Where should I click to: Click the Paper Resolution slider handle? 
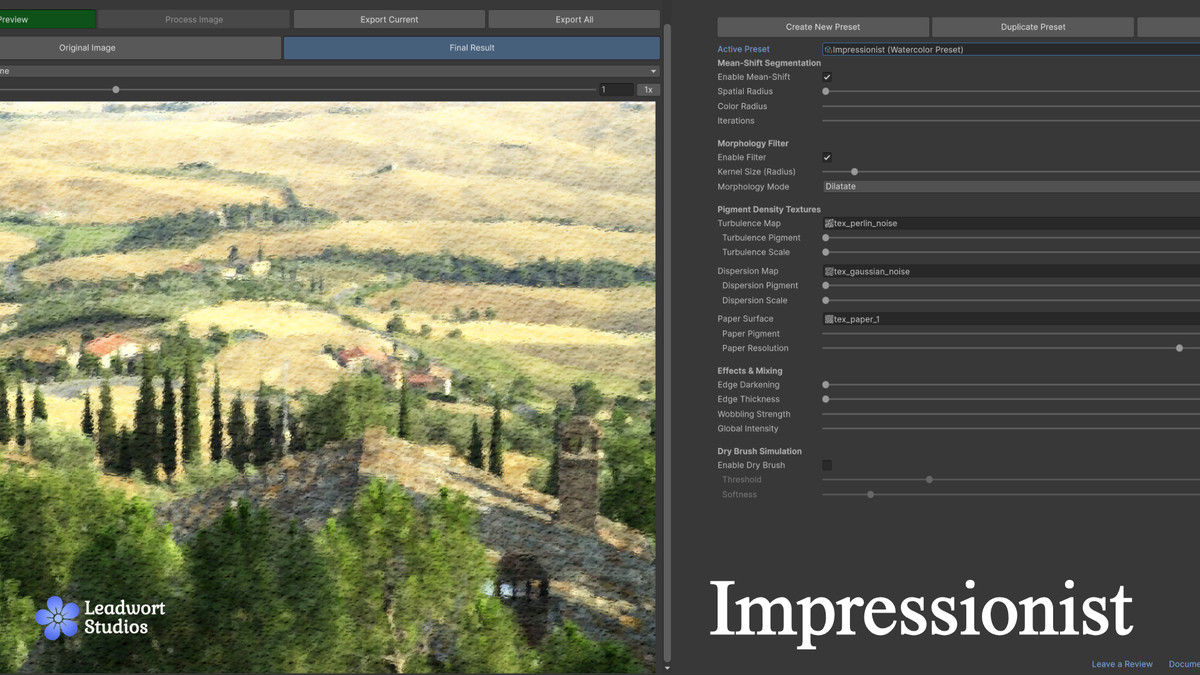1180,348
